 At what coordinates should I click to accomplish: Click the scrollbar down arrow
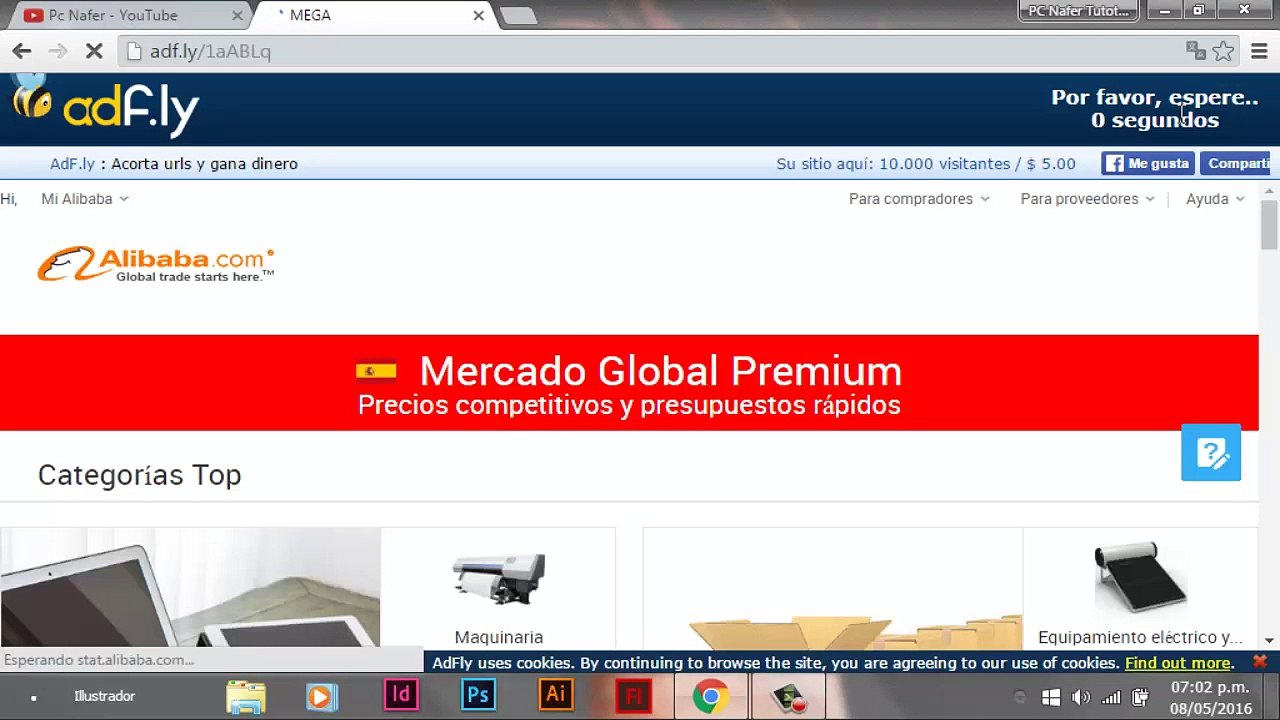coord(1269,640)
